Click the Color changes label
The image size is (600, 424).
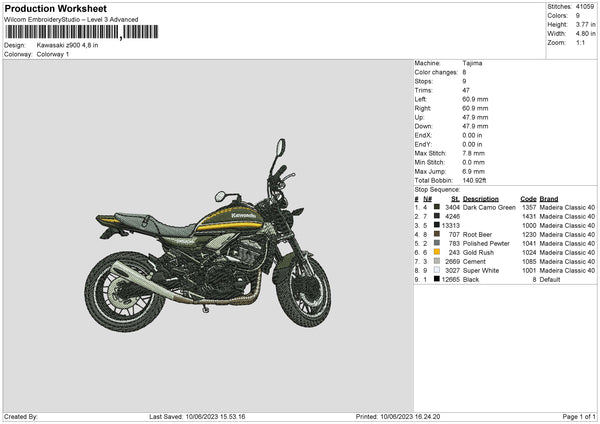click(436, 72)
